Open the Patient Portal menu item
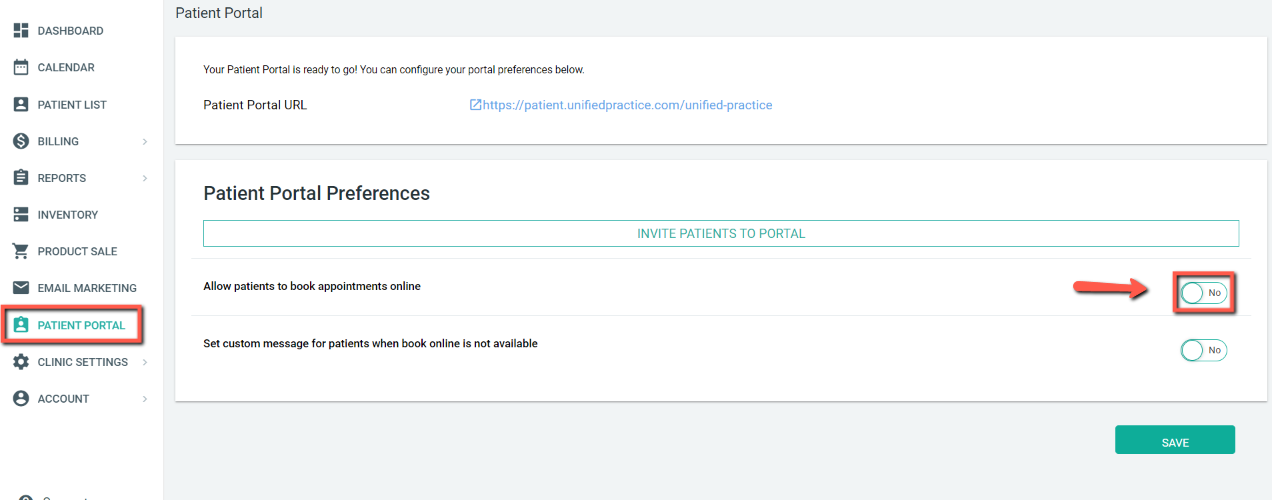Image resolution: width=1272 pixels, height=500 pixels. click(x=81, y=325)
